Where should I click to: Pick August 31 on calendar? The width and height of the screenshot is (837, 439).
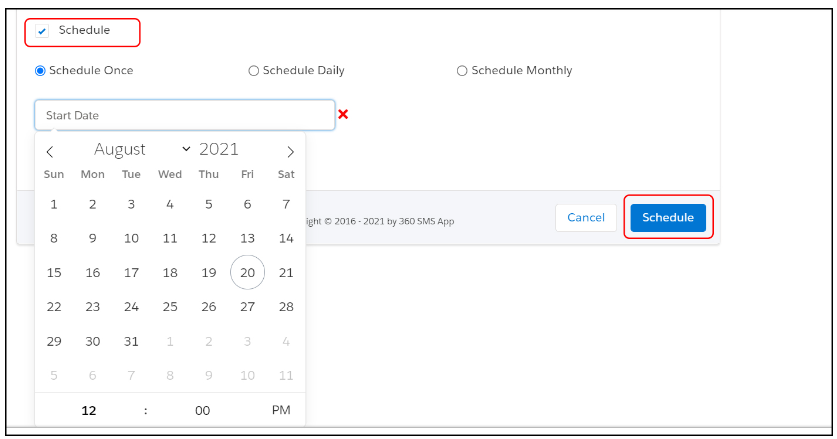pyautogui.click(x=131, y=341)
